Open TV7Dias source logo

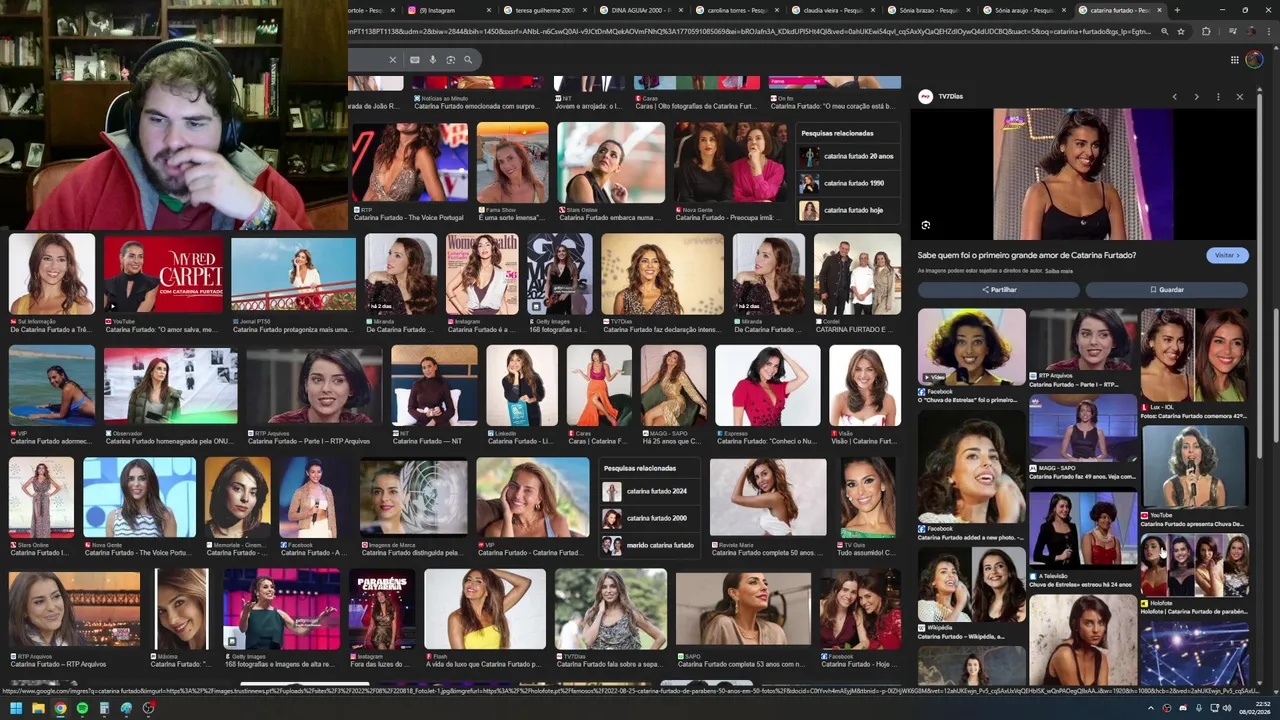click(x=926, y=97)
